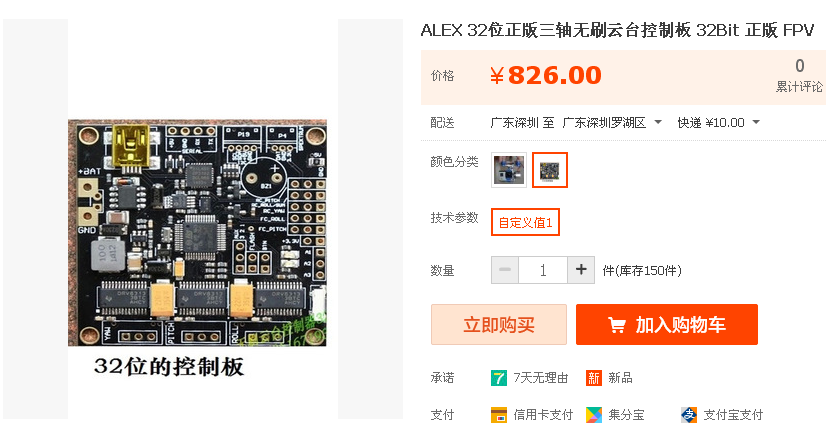Expand the destination 广东深圳罗湖区 dropdown
This screenshot has width=826, height=431.
[612, 123]
